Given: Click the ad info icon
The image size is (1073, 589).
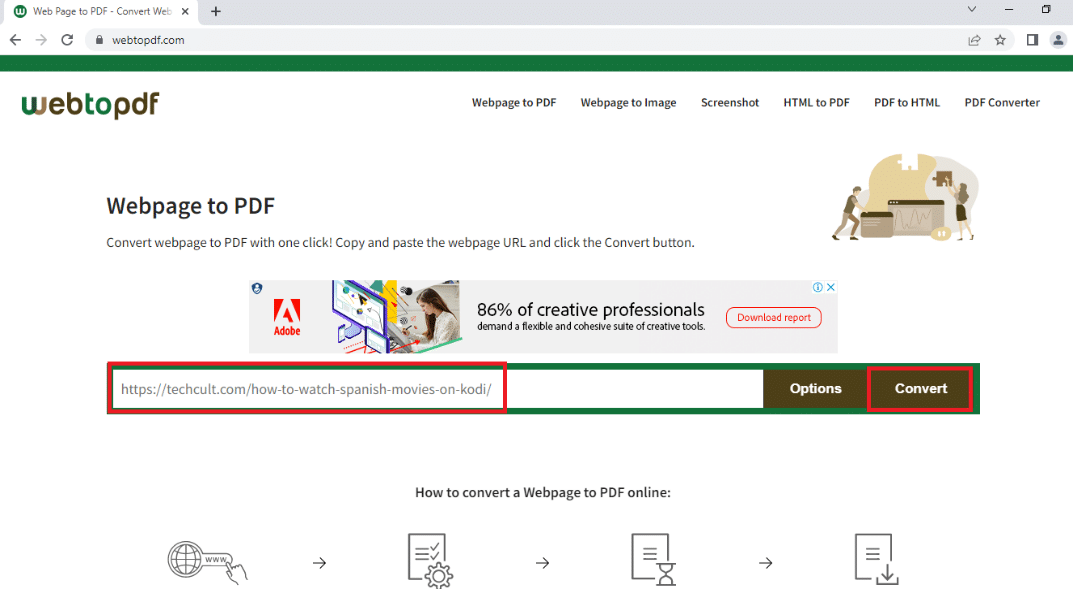Looking at the screenshot, I should (x=818, y=287).
